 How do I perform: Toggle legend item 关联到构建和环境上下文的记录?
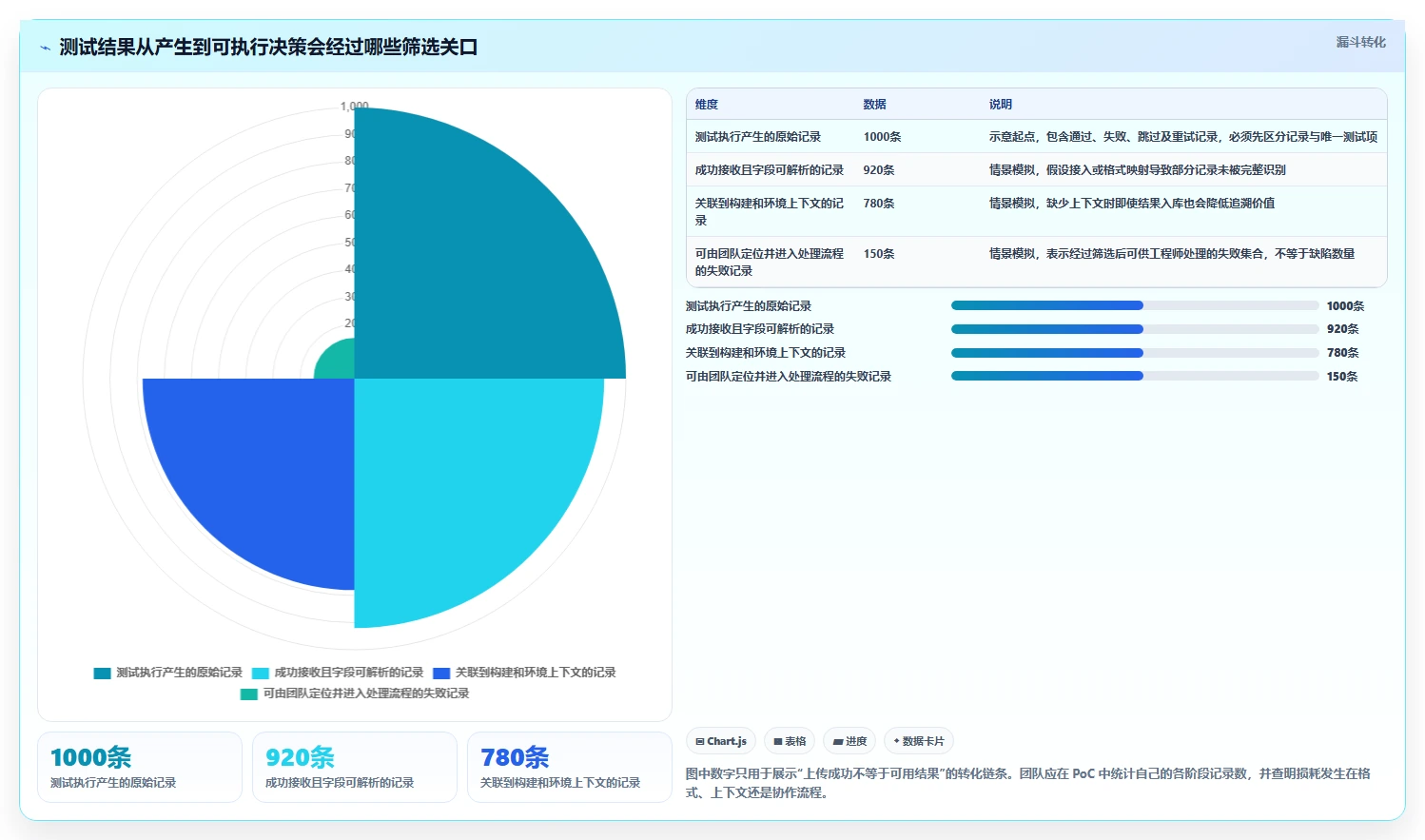(524, 673)
